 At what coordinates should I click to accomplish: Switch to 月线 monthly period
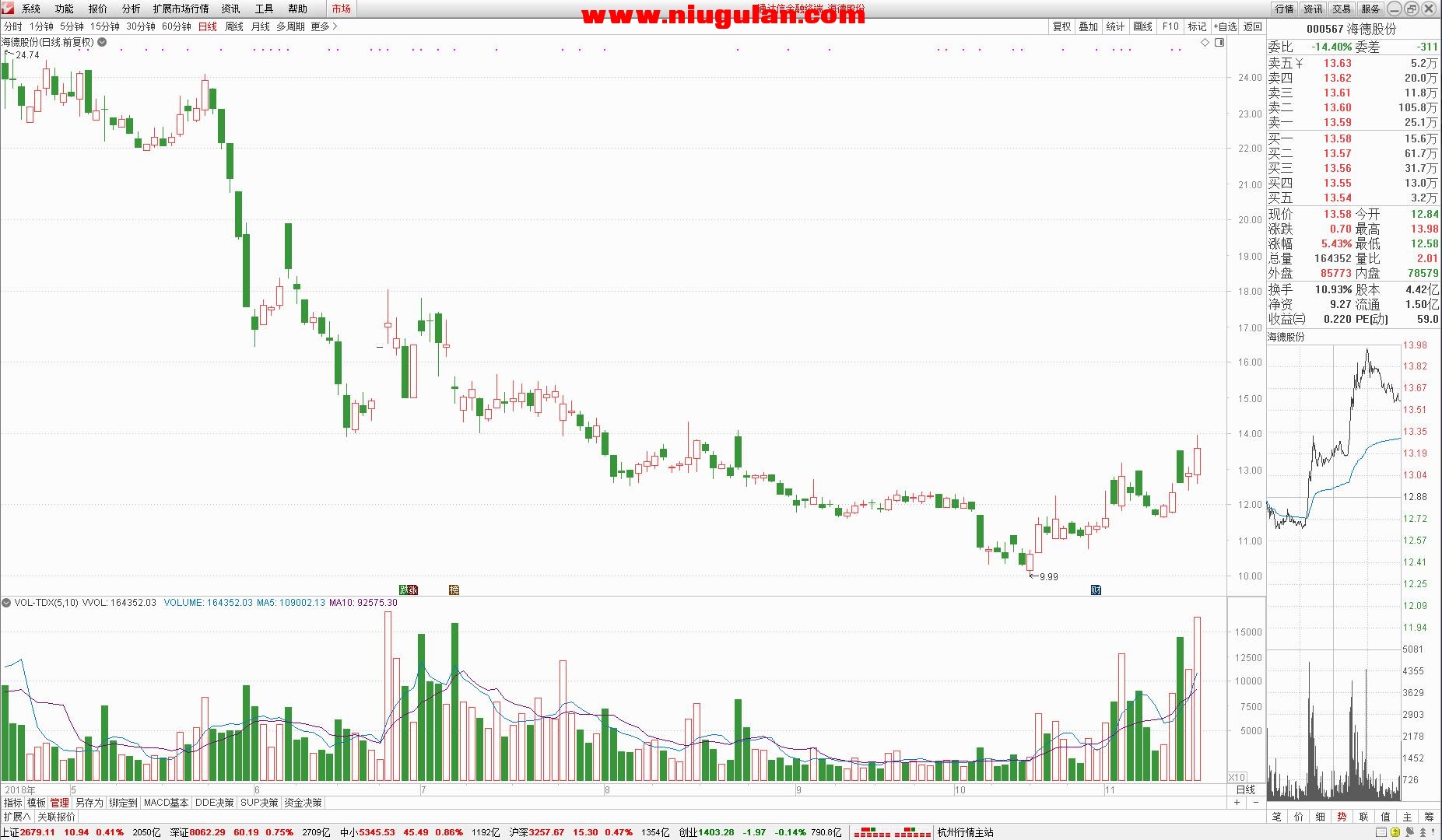261,26
